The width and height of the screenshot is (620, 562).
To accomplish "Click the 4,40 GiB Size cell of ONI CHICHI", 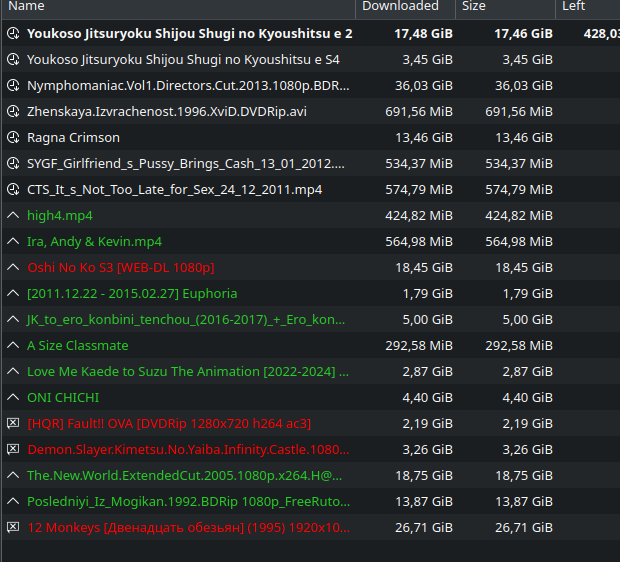I will (527, 397).
